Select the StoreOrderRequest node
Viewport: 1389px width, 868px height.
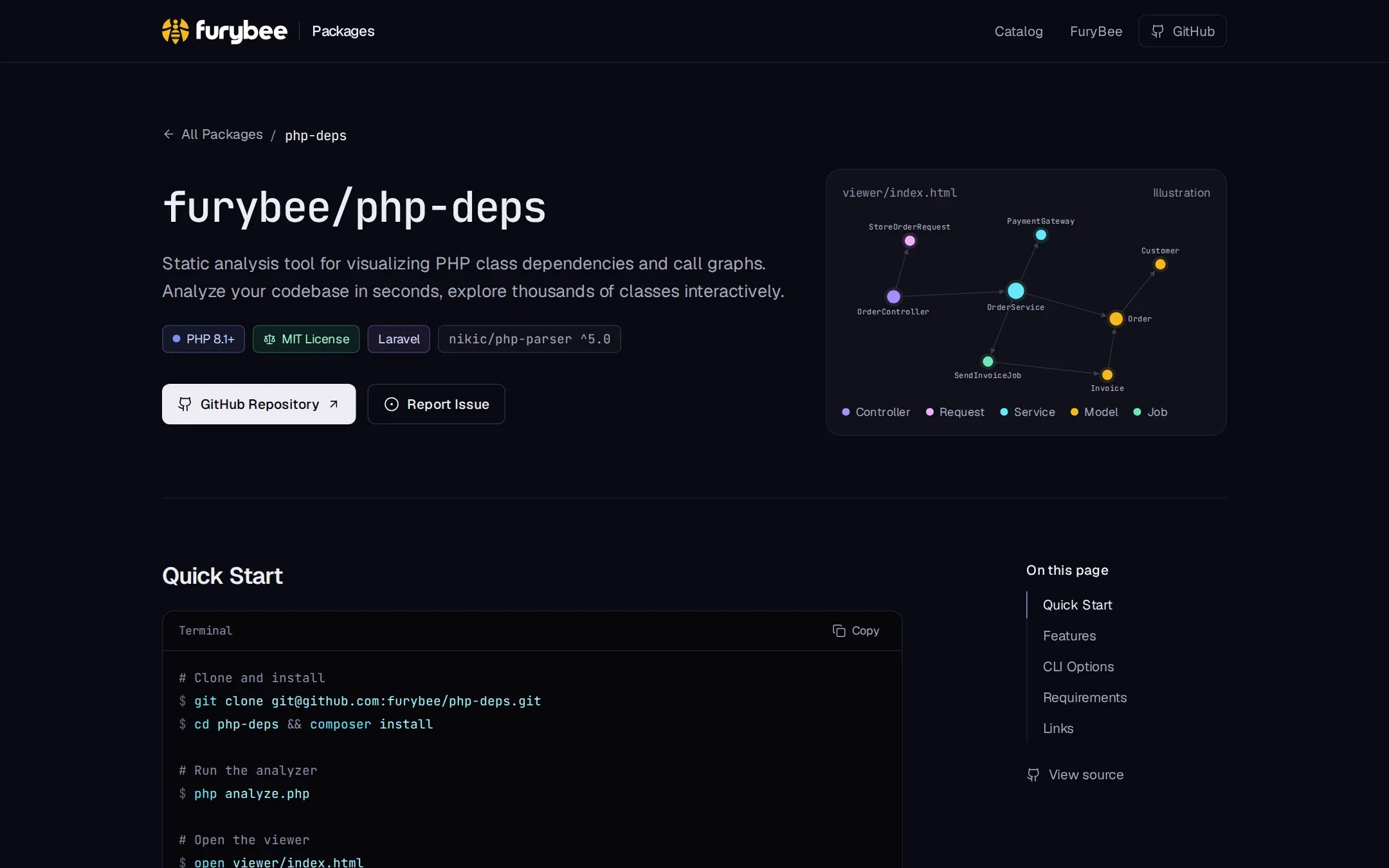pyautogui.click(x=909, y=240)
